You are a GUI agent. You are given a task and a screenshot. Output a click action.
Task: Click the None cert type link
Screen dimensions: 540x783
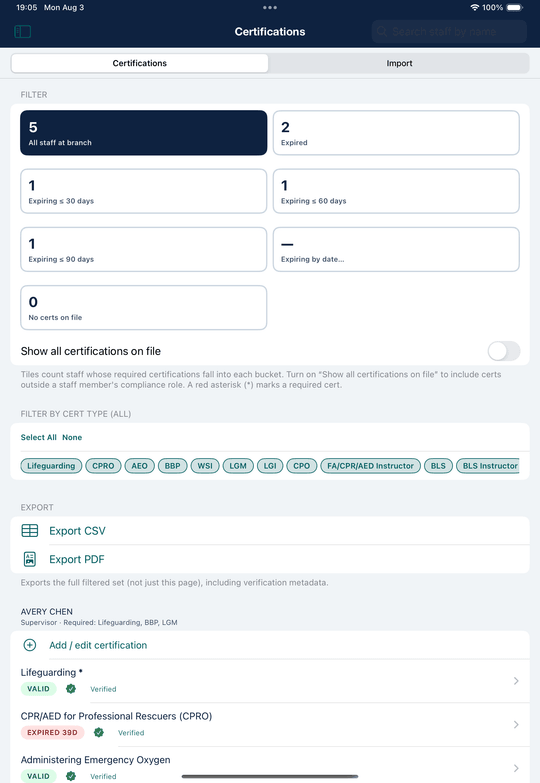(72, 437)
